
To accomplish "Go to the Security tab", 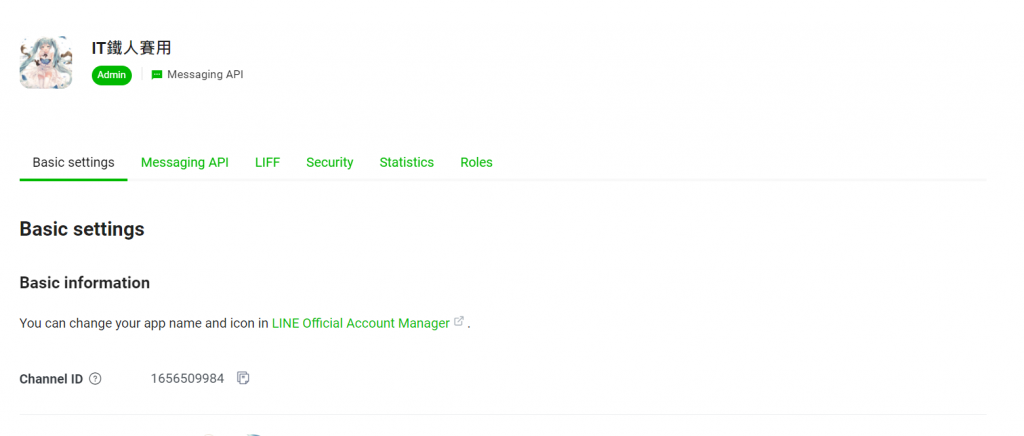I will (x=330, y=163).
